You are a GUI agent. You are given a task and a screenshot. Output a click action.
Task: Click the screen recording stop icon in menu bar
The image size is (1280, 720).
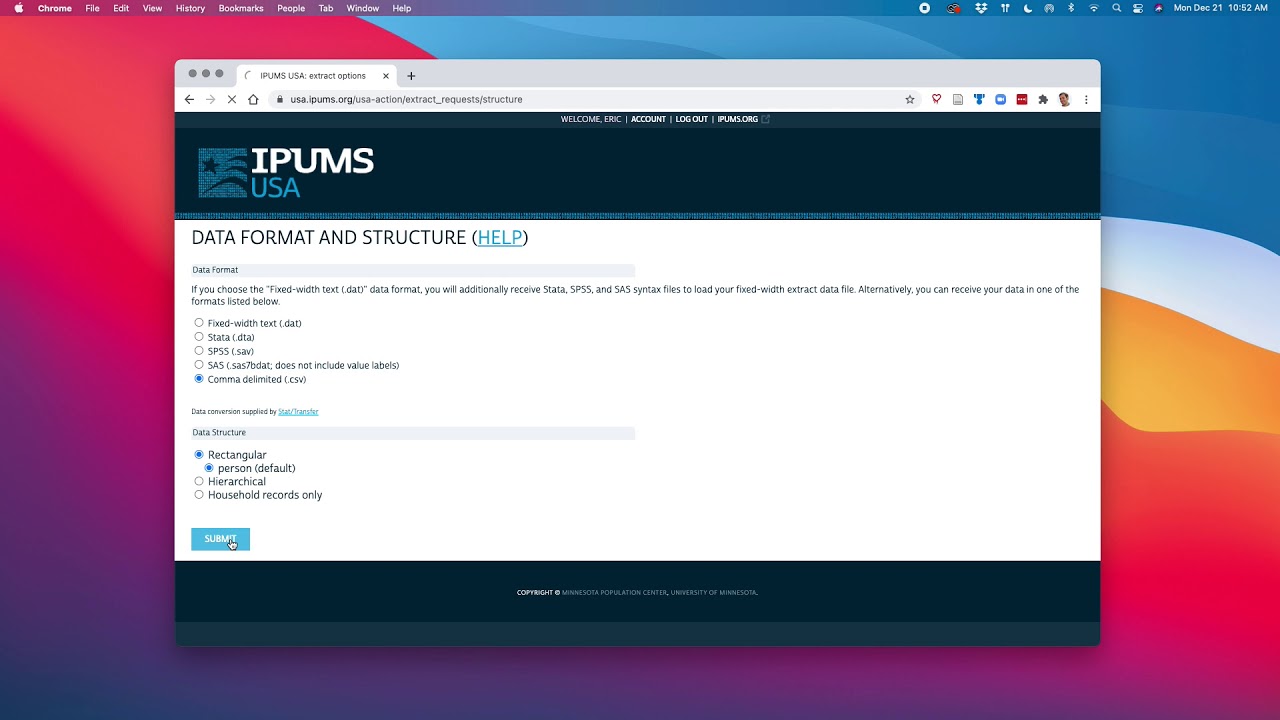925,8
